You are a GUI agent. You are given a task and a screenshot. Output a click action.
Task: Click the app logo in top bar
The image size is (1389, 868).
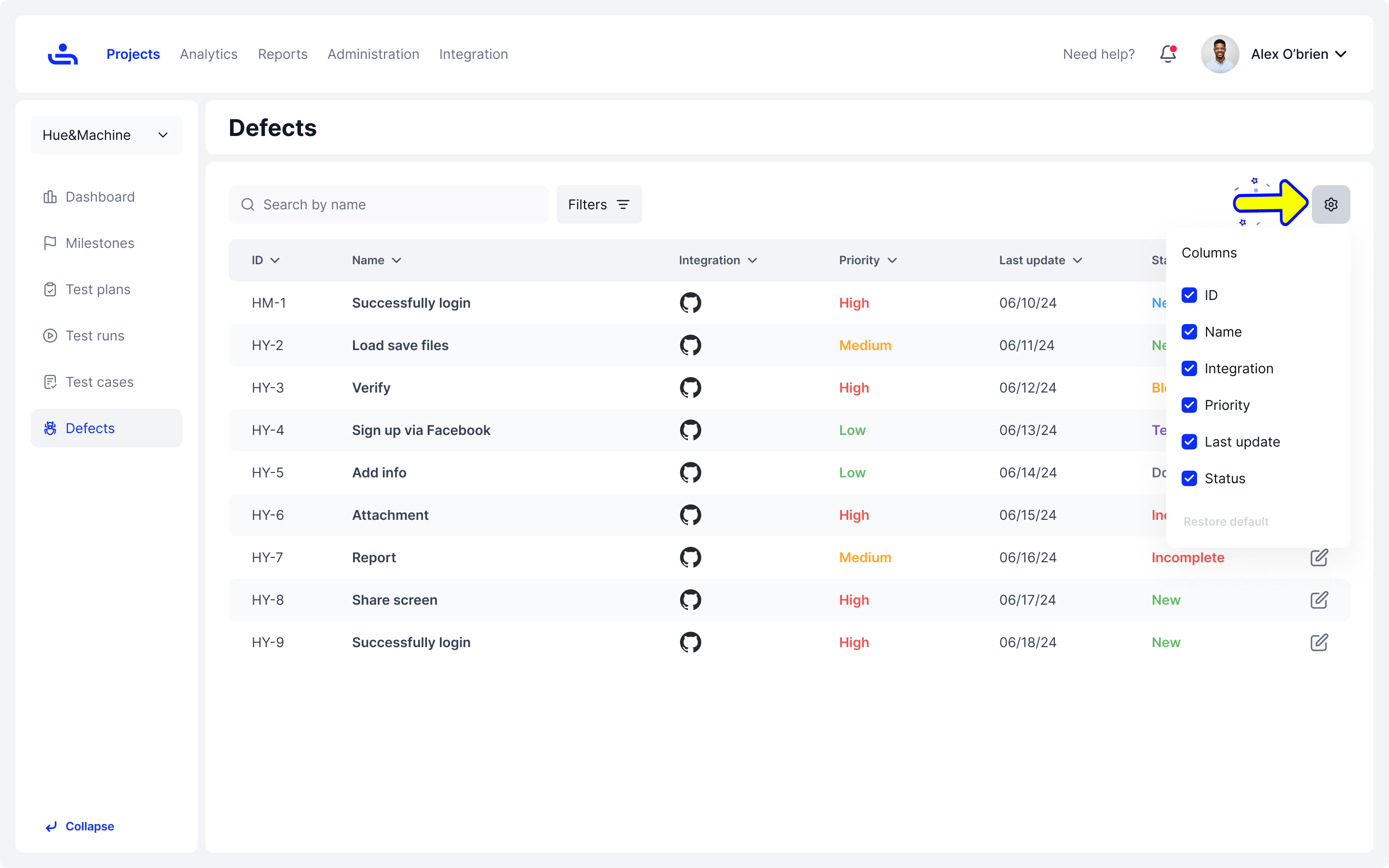pyautogui.click(x=63, y=54)
